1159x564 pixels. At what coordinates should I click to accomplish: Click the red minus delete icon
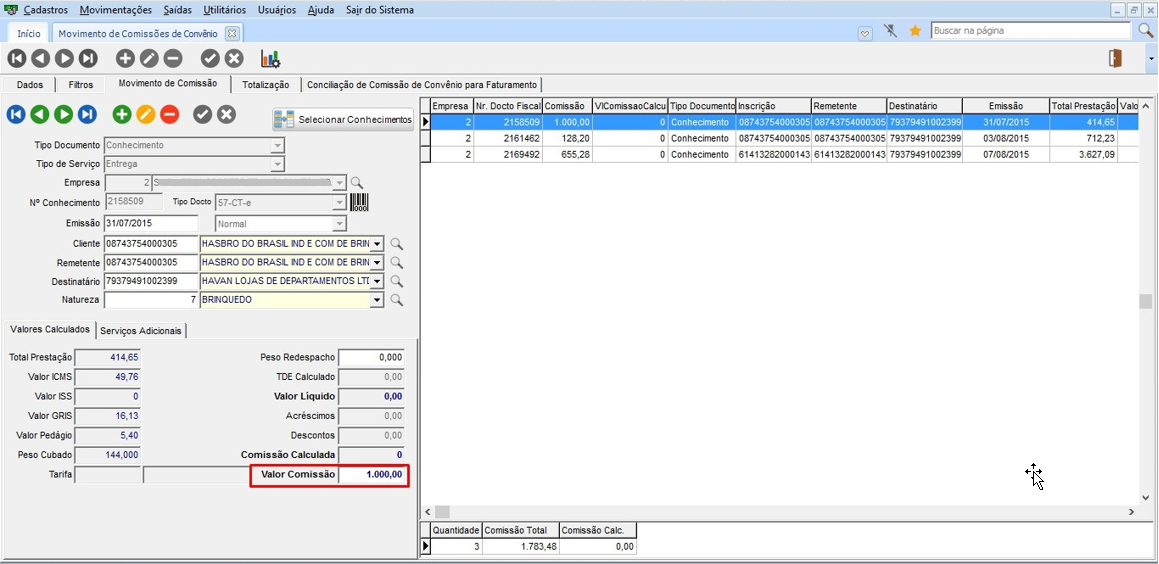[x=170, y=115]
